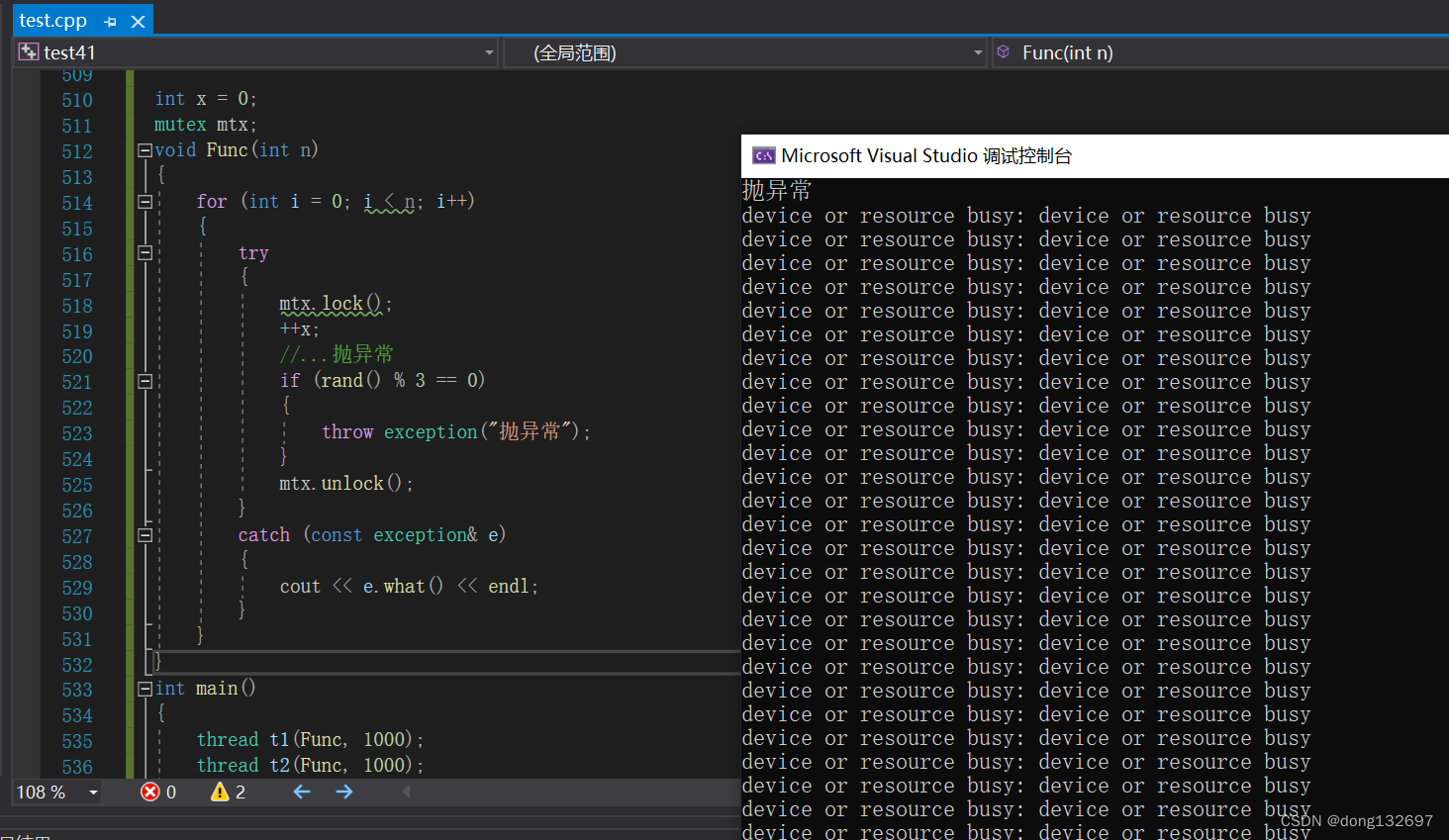1449x840 pixels.
Task: Click the Microsoft Visual Studio 调试控制台 title
Action: (x=926, y=155)
